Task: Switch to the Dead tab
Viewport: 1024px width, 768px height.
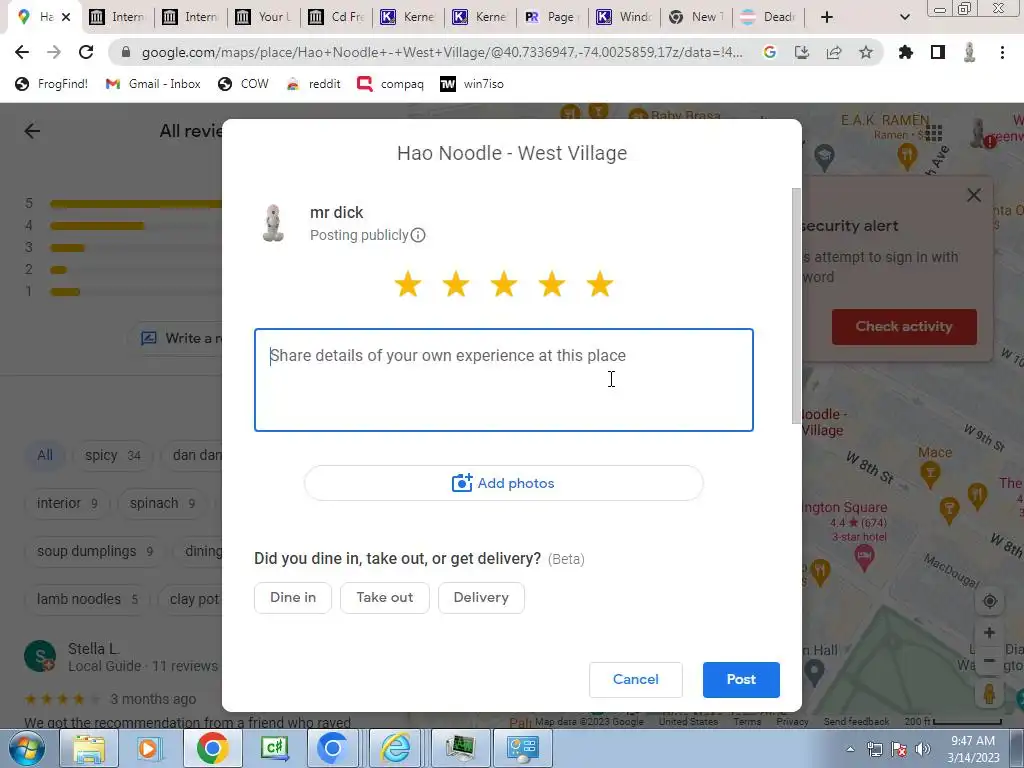Action: tap(769, 17)
